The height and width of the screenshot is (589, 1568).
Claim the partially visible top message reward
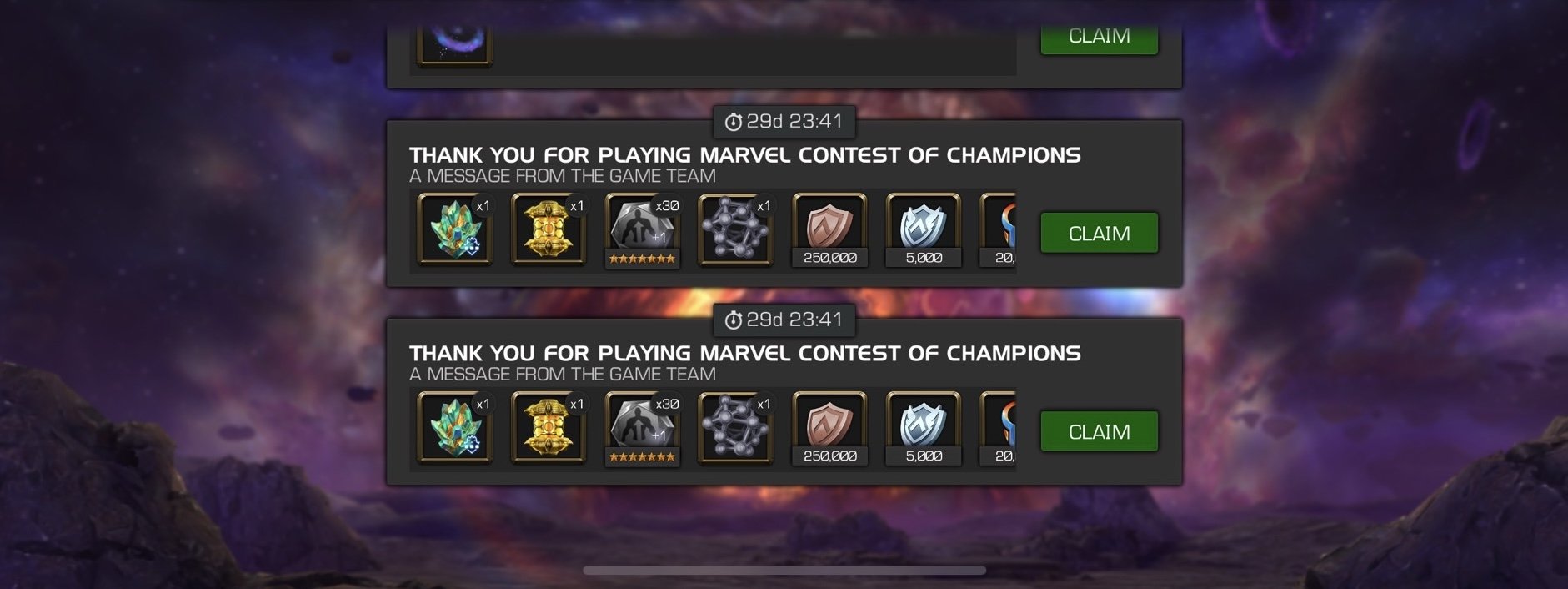pos(1099,39)
